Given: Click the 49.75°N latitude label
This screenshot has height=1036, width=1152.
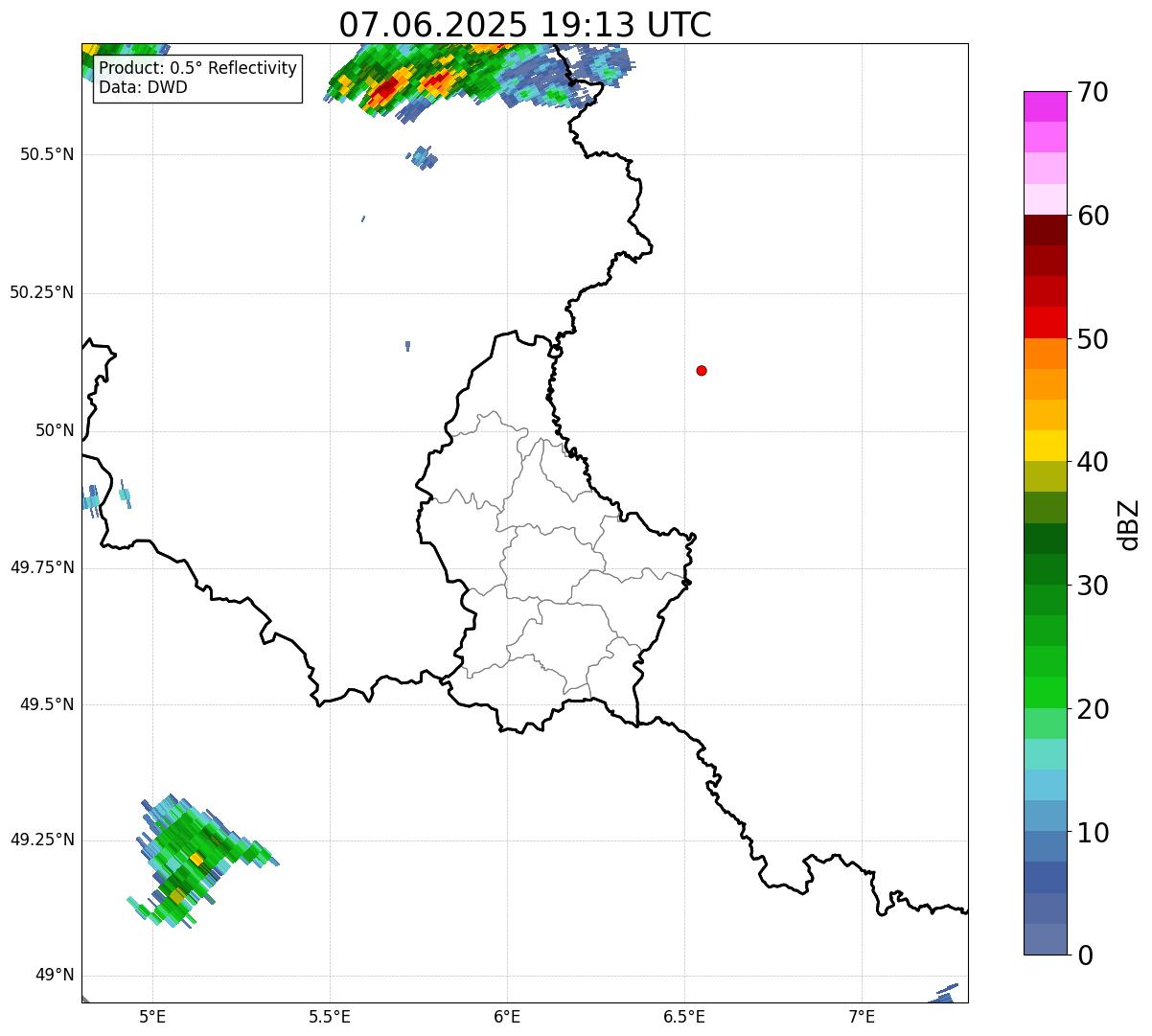Looking at the screenshot, I should point(42,567).
